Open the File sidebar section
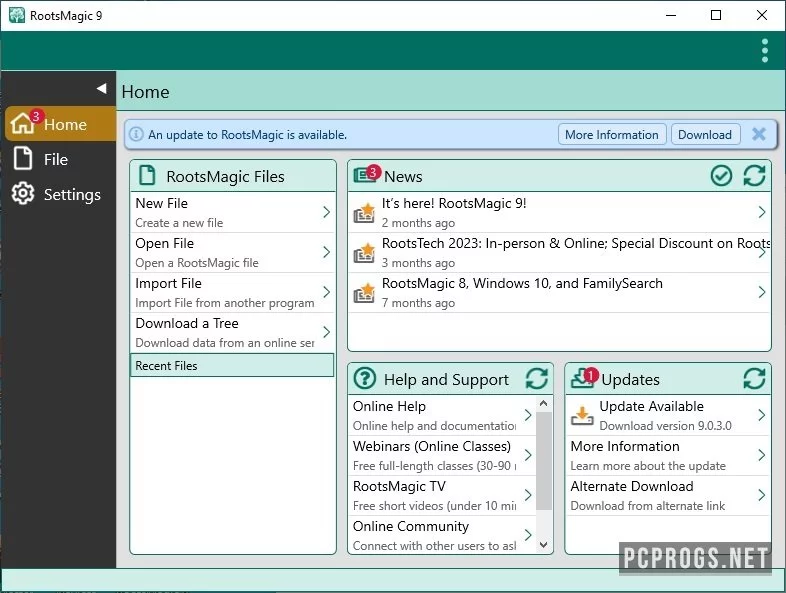The image size is (786, 593). 61,159
